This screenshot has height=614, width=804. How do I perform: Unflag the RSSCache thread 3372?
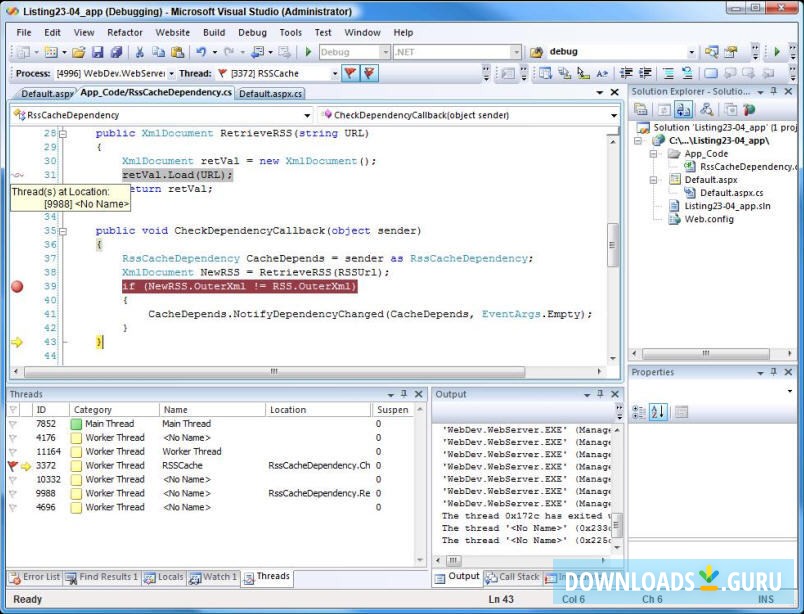coord(13,466)
